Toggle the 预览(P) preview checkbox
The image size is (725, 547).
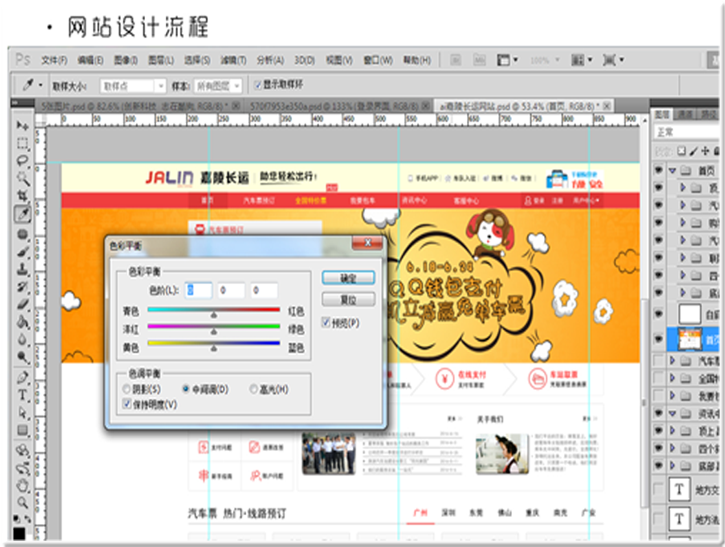[327, 323]
